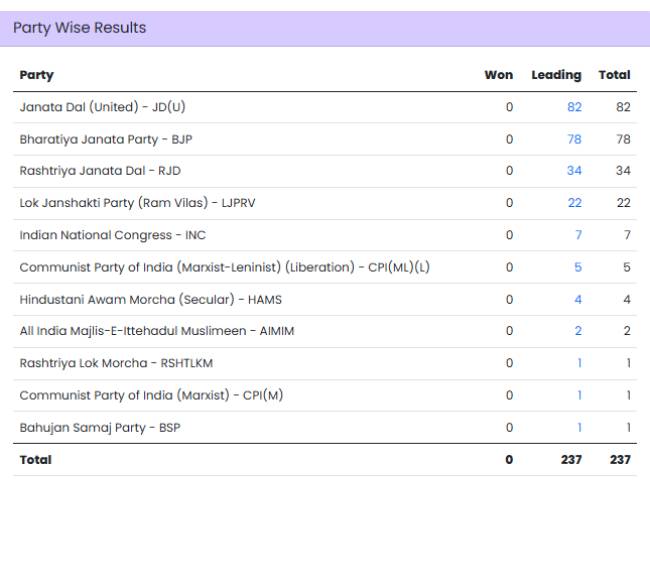Click CPI(M) leading count link

(579, 395)
